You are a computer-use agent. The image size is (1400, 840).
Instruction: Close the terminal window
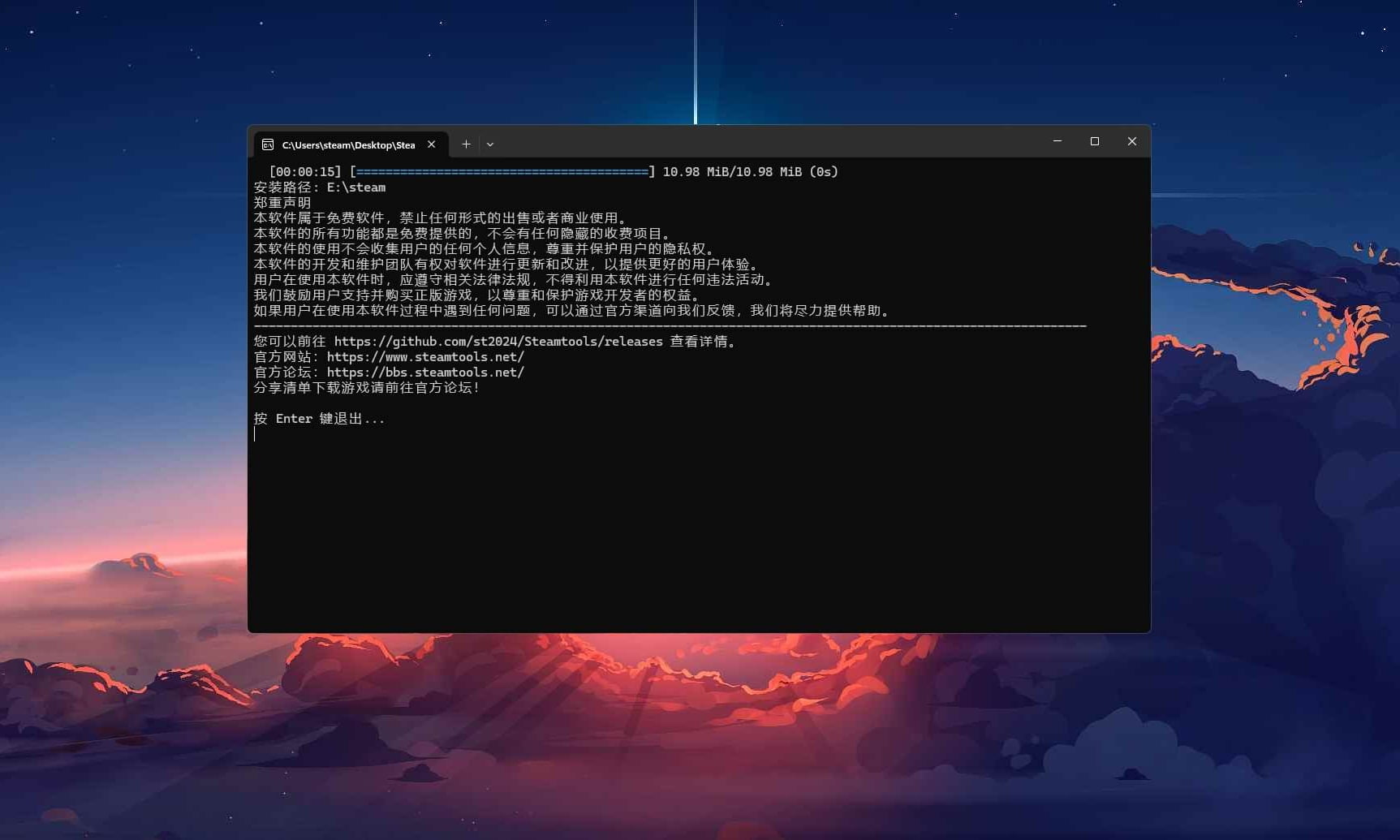click(1132, 141)
